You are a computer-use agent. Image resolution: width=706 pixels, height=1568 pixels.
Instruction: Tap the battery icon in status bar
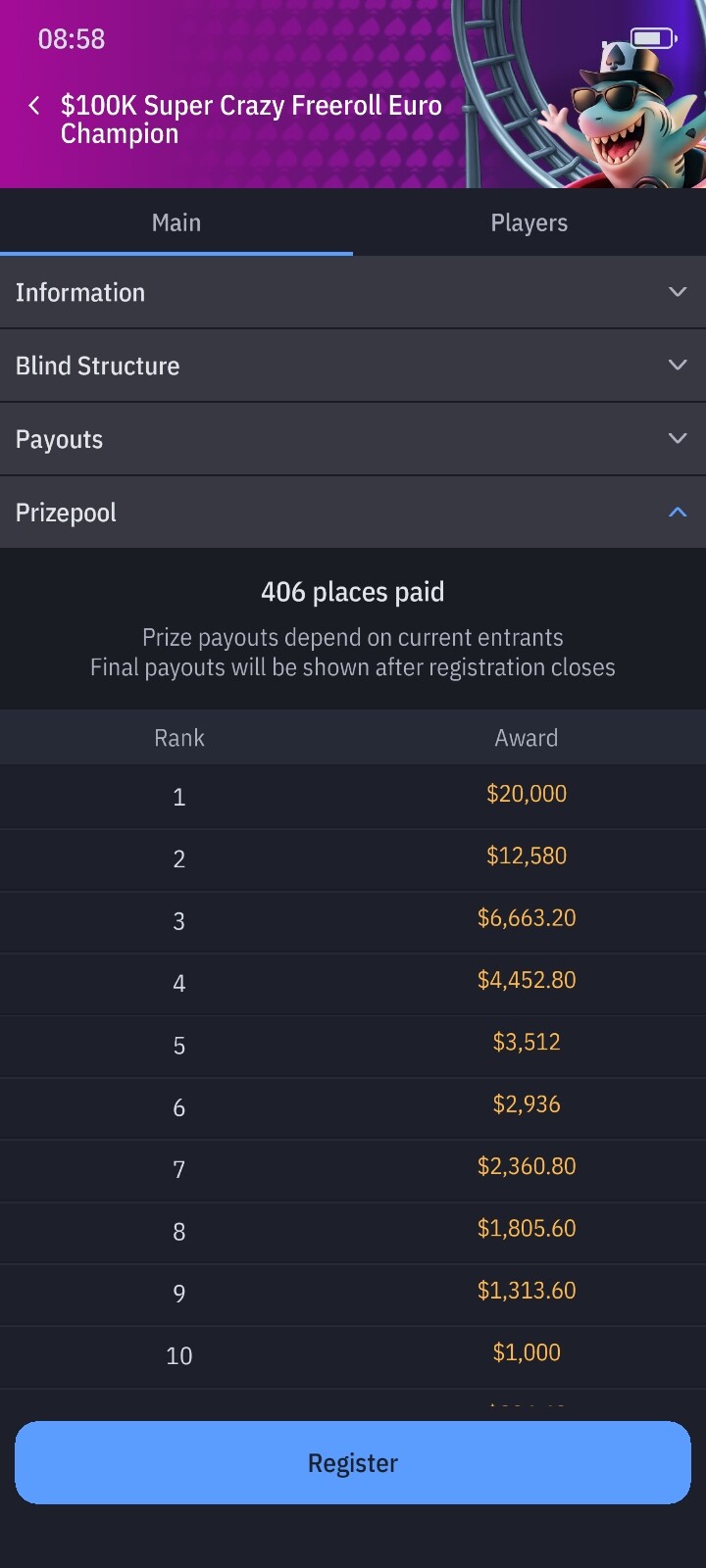pyautogui.click(x=653, y=38)
